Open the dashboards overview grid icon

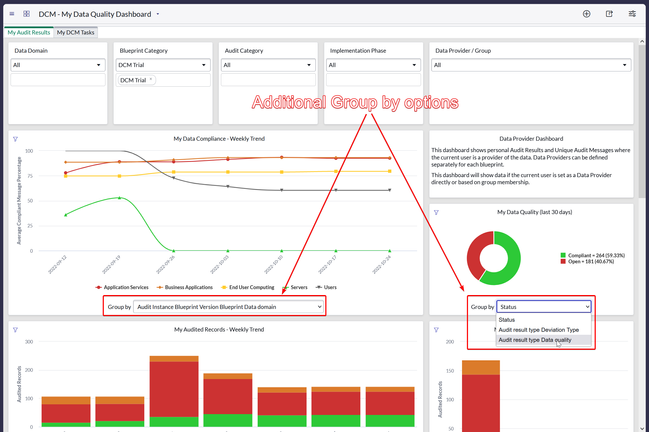26,14
